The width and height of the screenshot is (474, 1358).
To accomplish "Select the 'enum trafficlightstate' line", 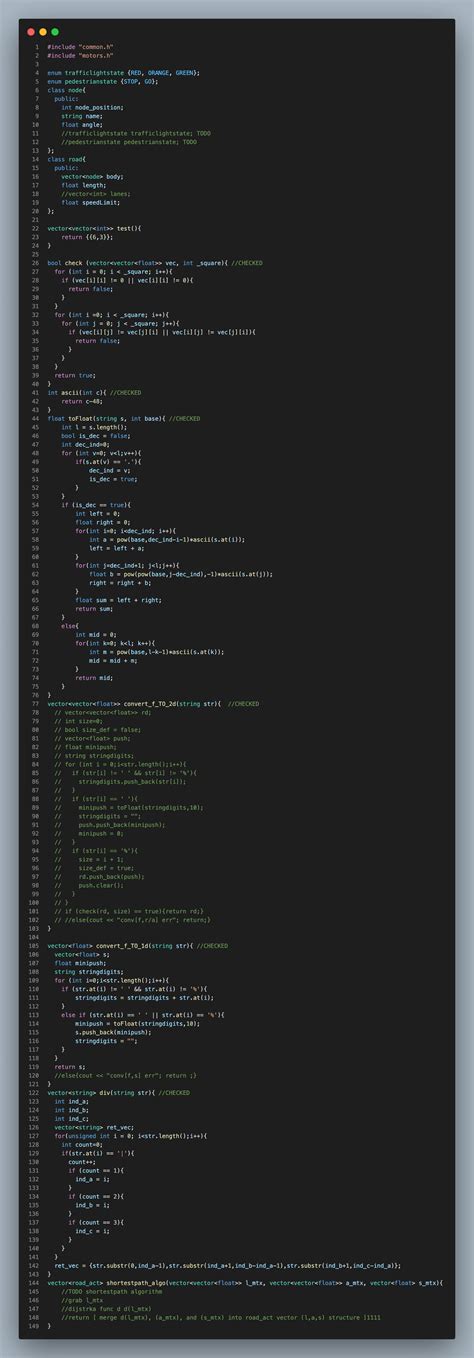I will (x=123, y=72).
